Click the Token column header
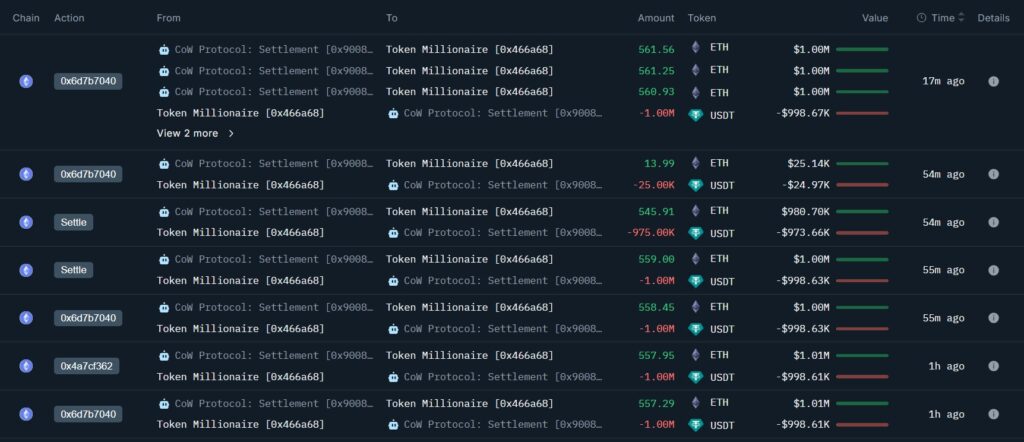 [x=701, y=18]
